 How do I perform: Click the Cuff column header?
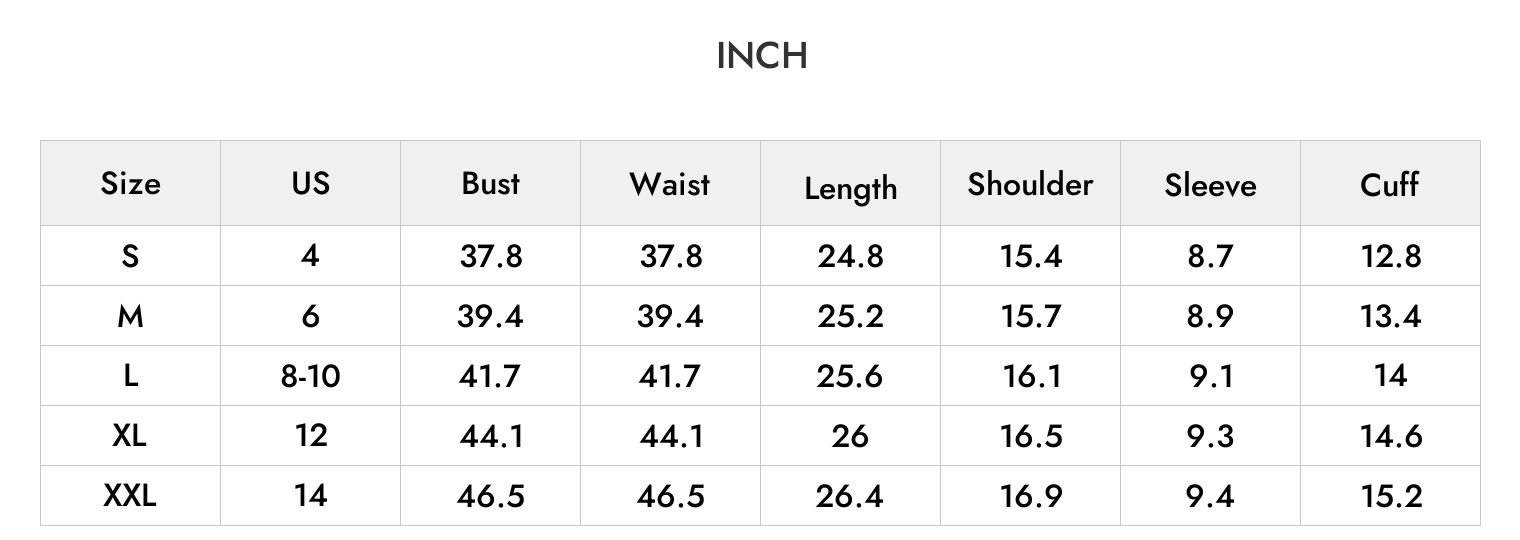(1390, 184)
